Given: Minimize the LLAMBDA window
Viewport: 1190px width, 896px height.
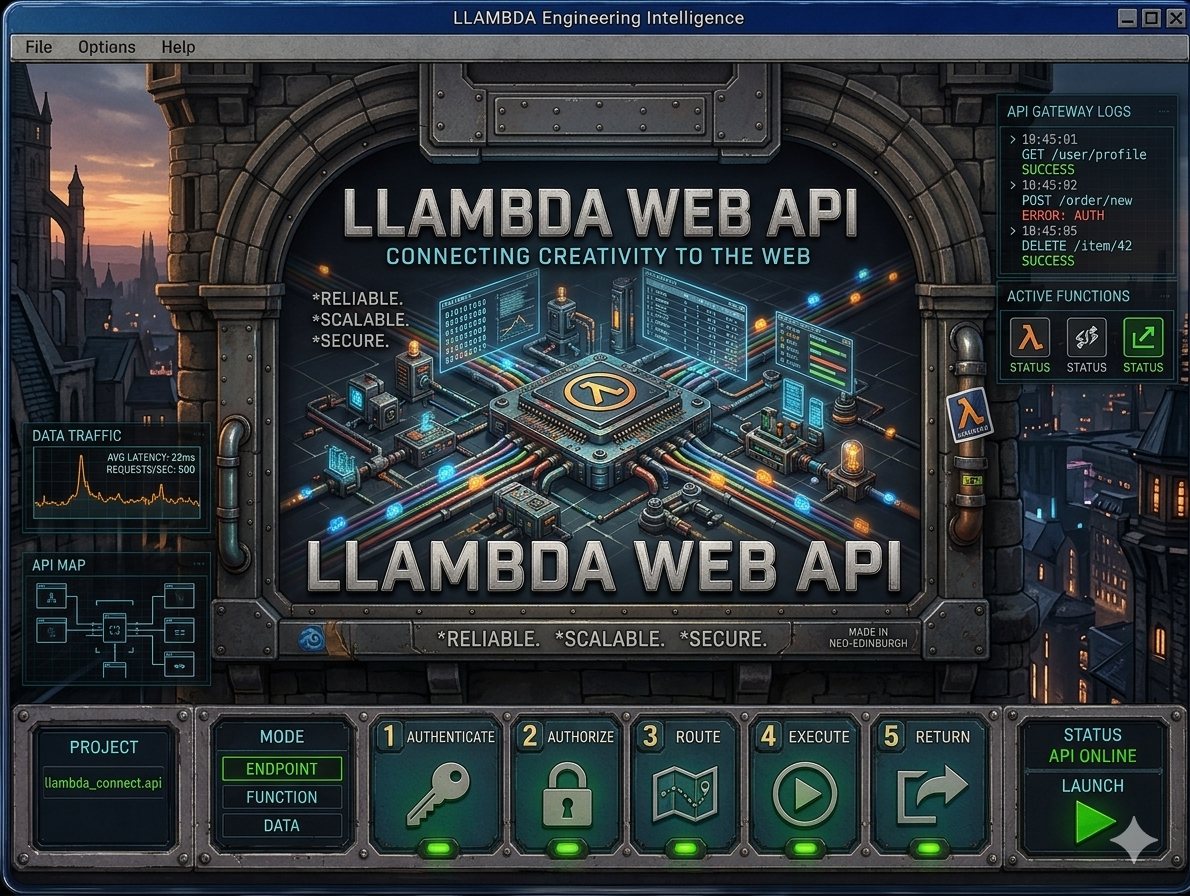Looking at the screenshot, I should pos(1128,17).
